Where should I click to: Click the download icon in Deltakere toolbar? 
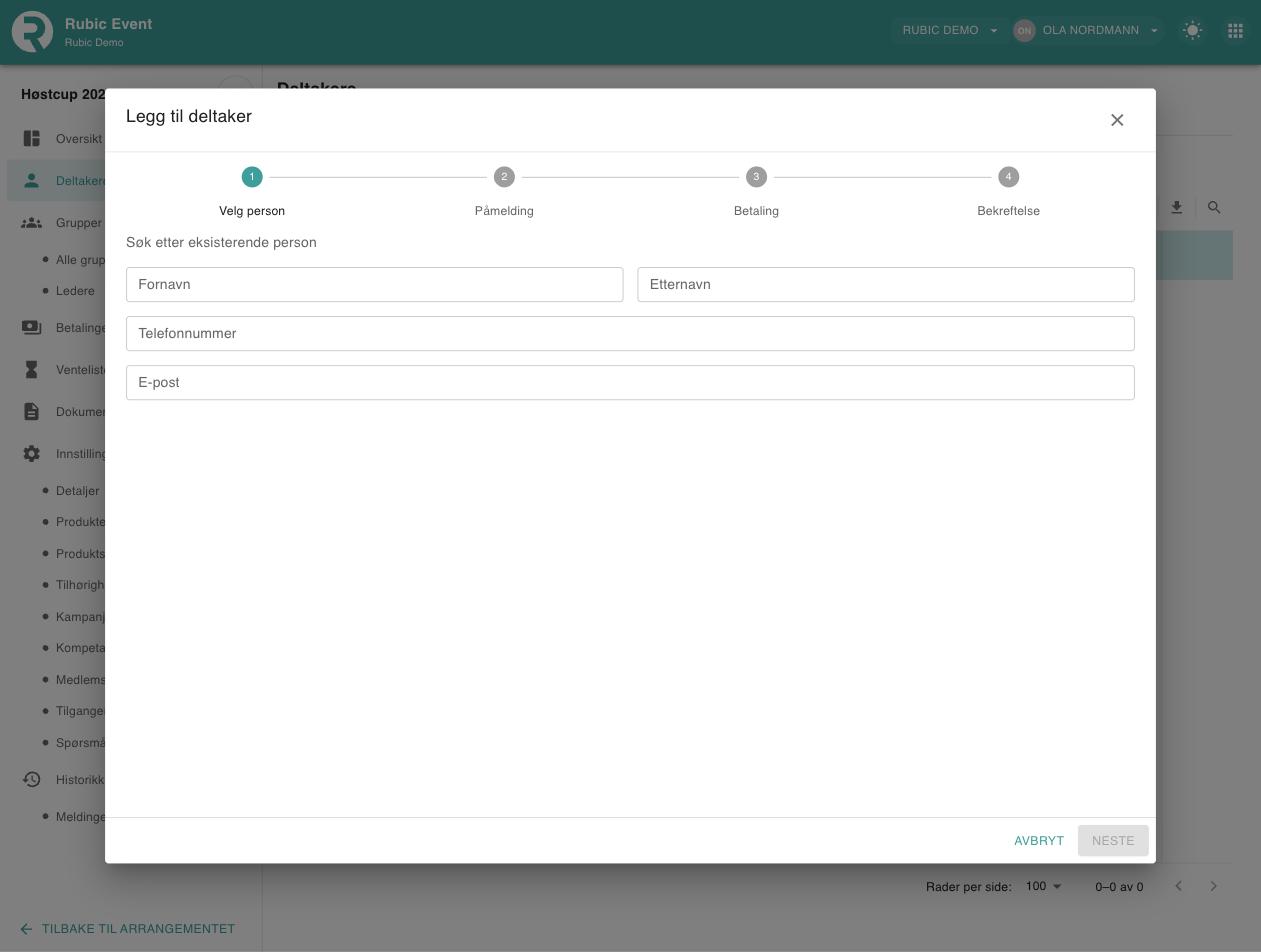(x=1177, y=207)
